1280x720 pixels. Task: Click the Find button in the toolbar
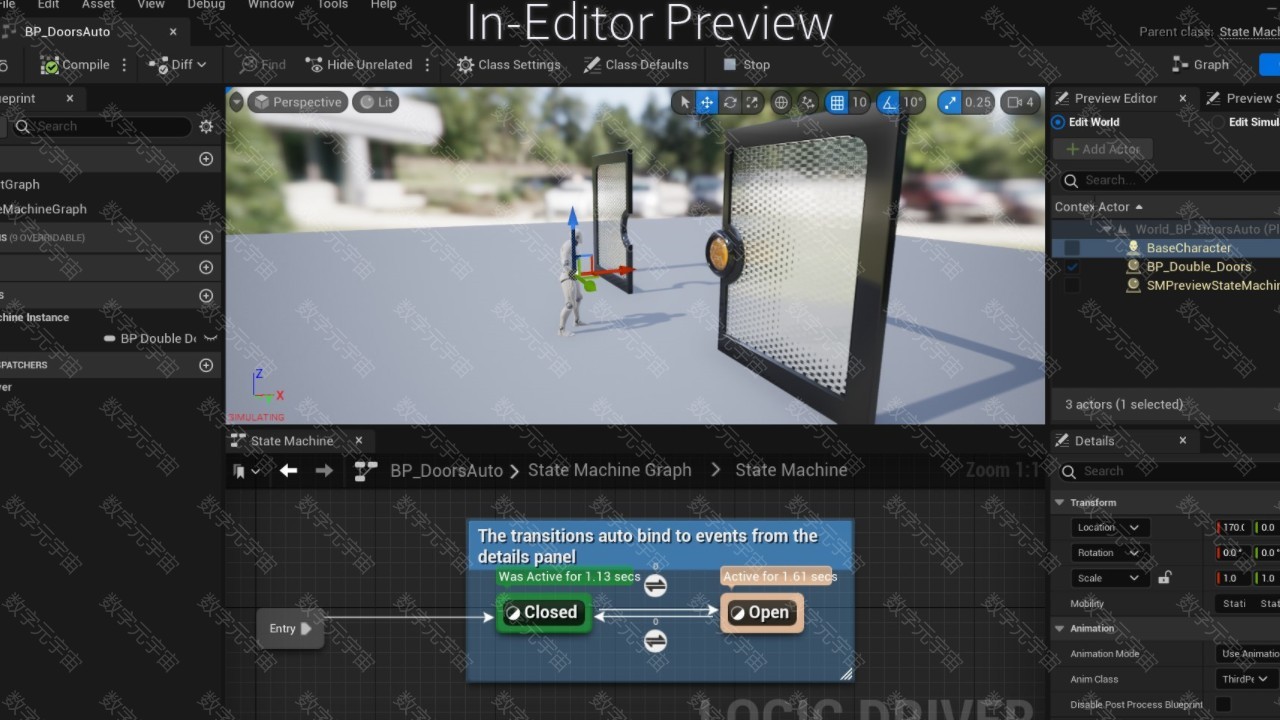263,64
